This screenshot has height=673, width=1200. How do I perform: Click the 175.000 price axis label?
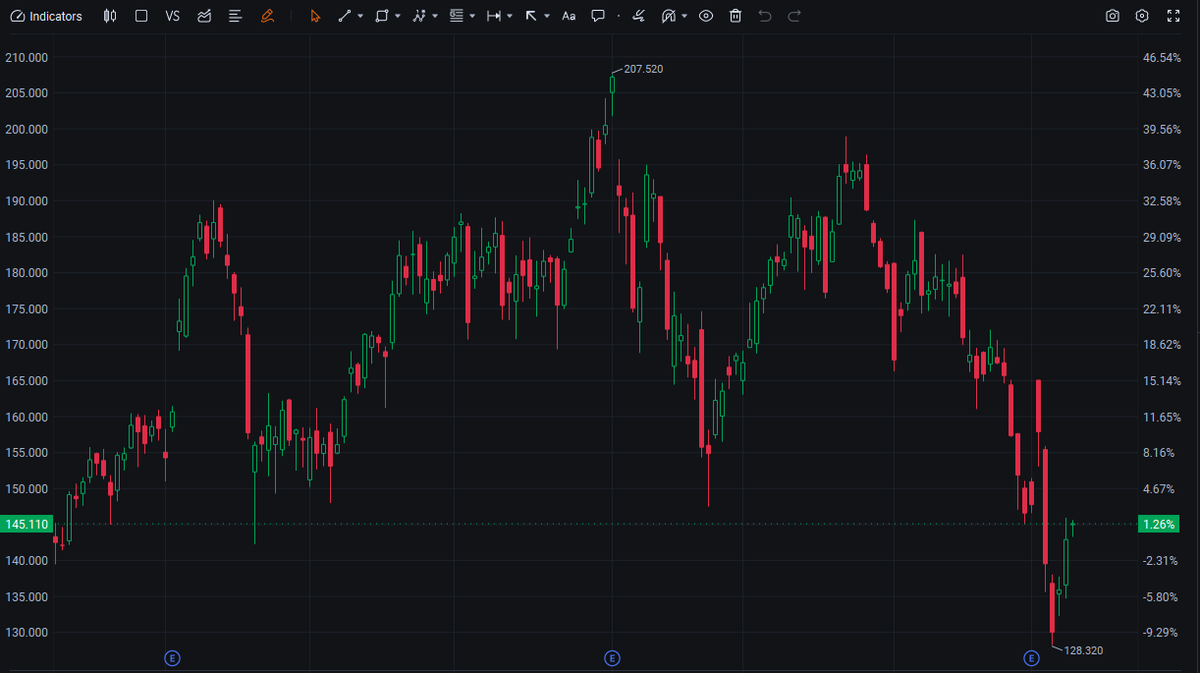(26, 309)
